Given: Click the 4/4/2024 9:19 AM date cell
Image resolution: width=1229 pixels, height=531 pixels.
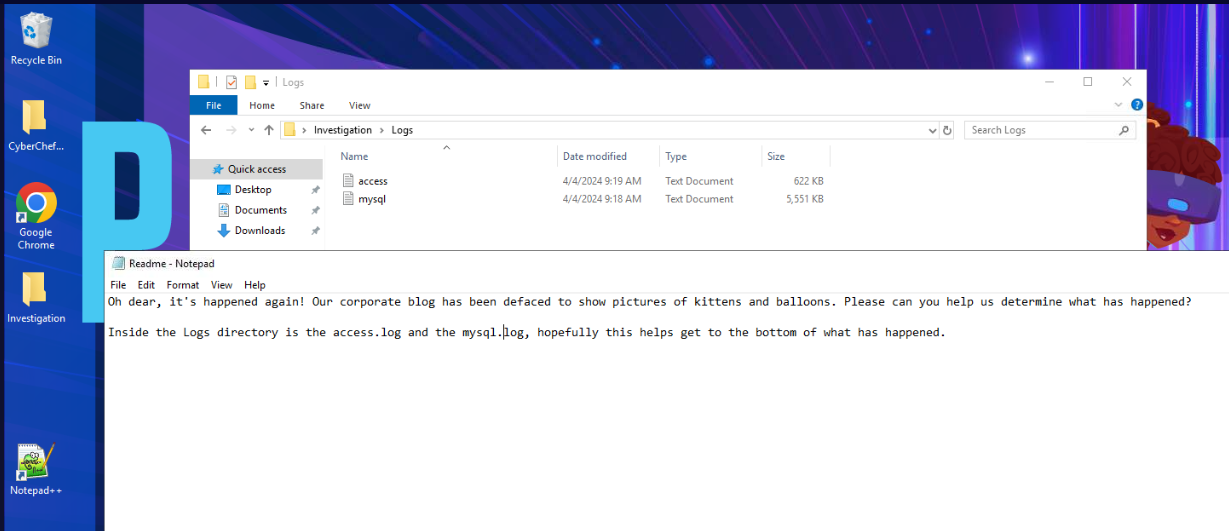Looking at the screenshot, I should 602,181.
